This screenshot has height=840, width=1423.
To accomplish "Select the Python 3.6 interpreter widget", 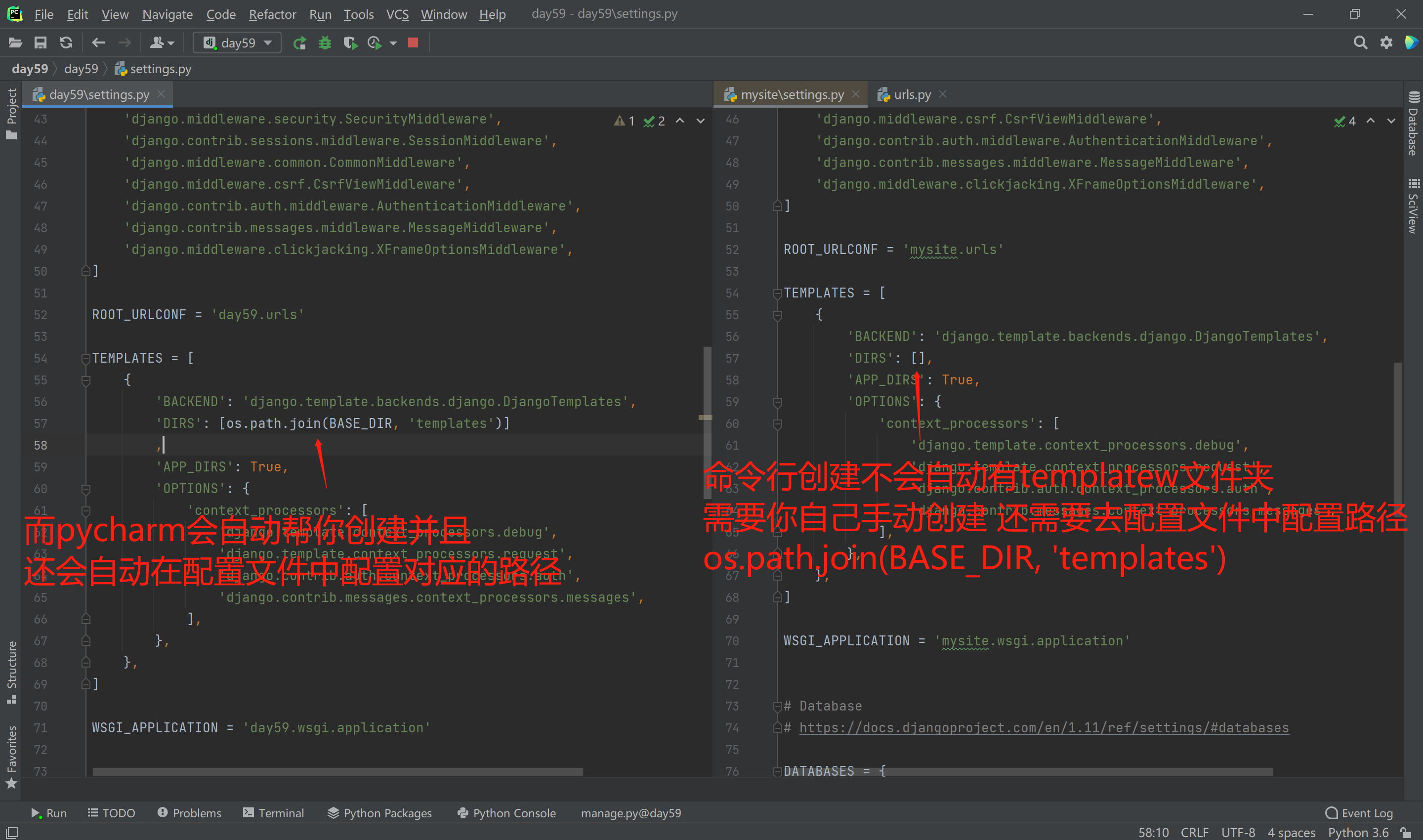I will point(1358,832).
